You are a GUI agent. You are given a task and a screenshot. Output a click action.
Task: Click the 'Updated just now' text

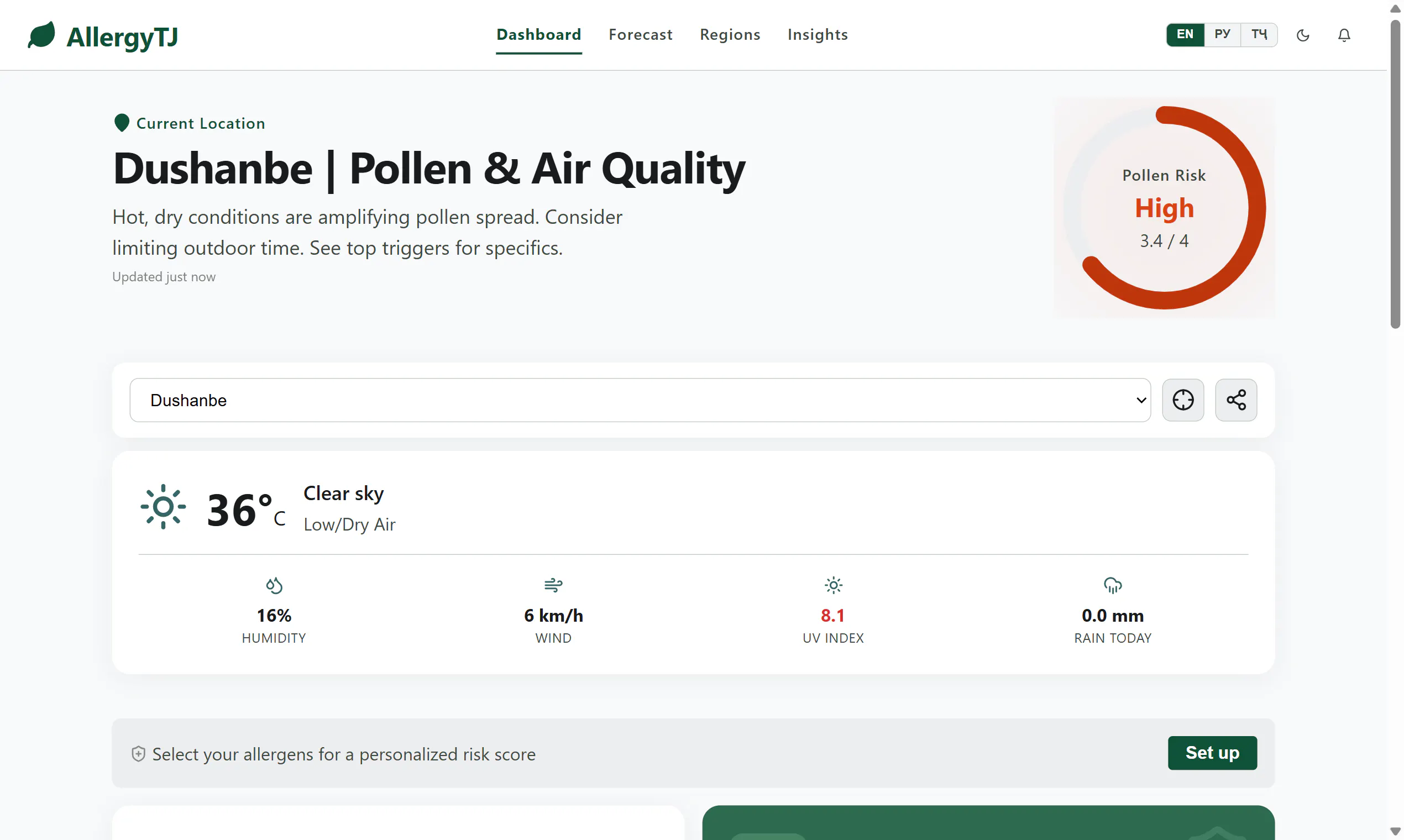tap(164, 276)
